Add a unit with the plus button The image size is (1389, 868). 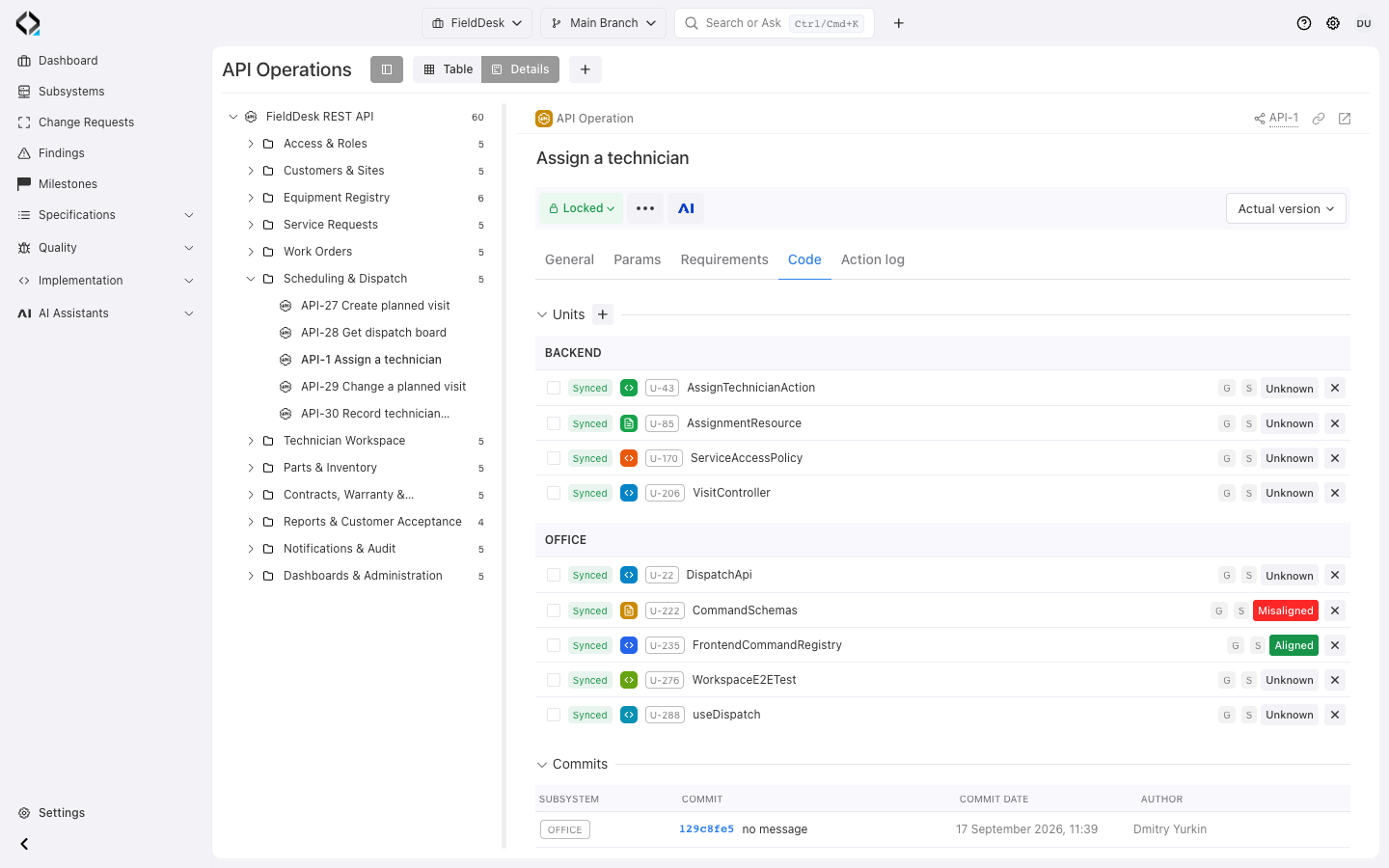[x=603, y=314]
